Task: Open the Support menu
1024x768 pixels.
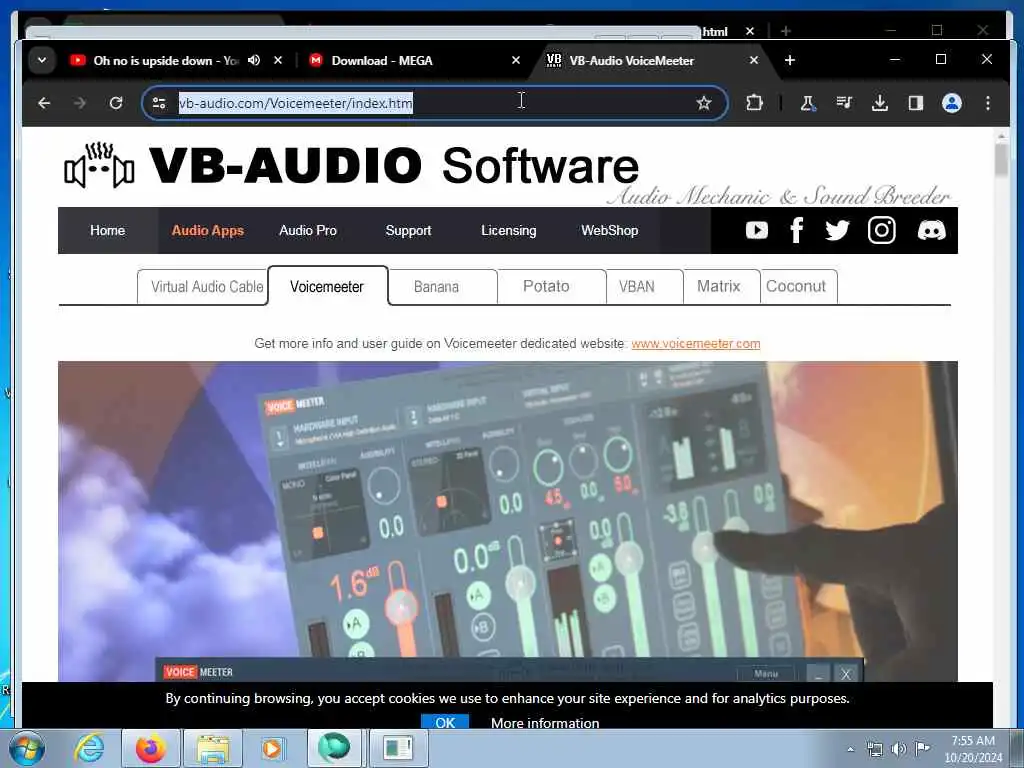Action: point(408,231)
